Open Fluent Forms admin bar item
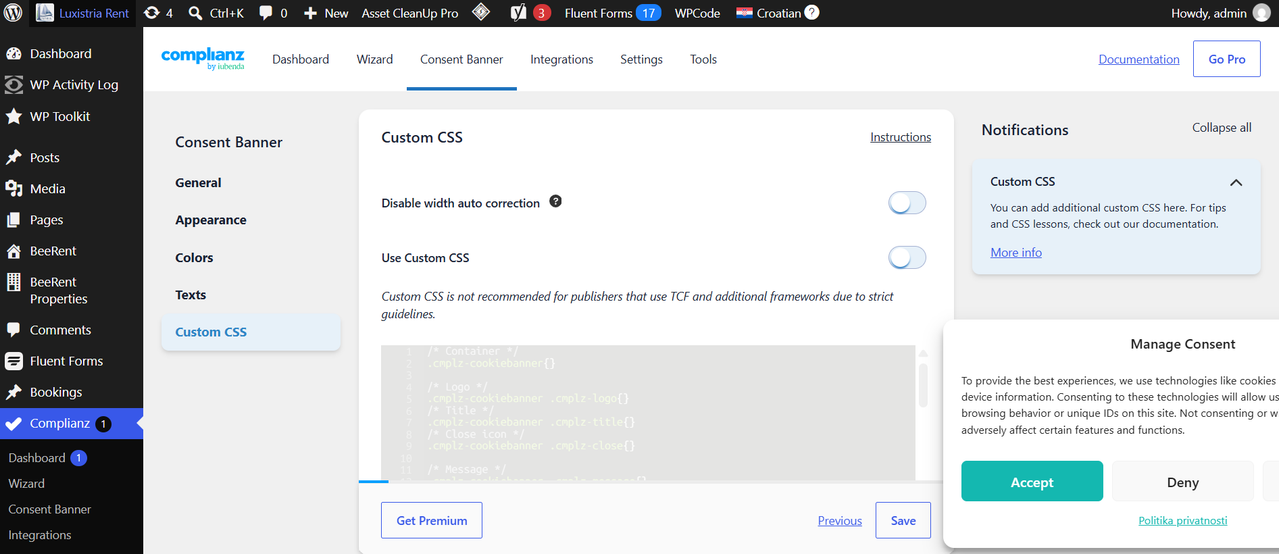This screenshot has height=554, width=1279. (612, 13)
